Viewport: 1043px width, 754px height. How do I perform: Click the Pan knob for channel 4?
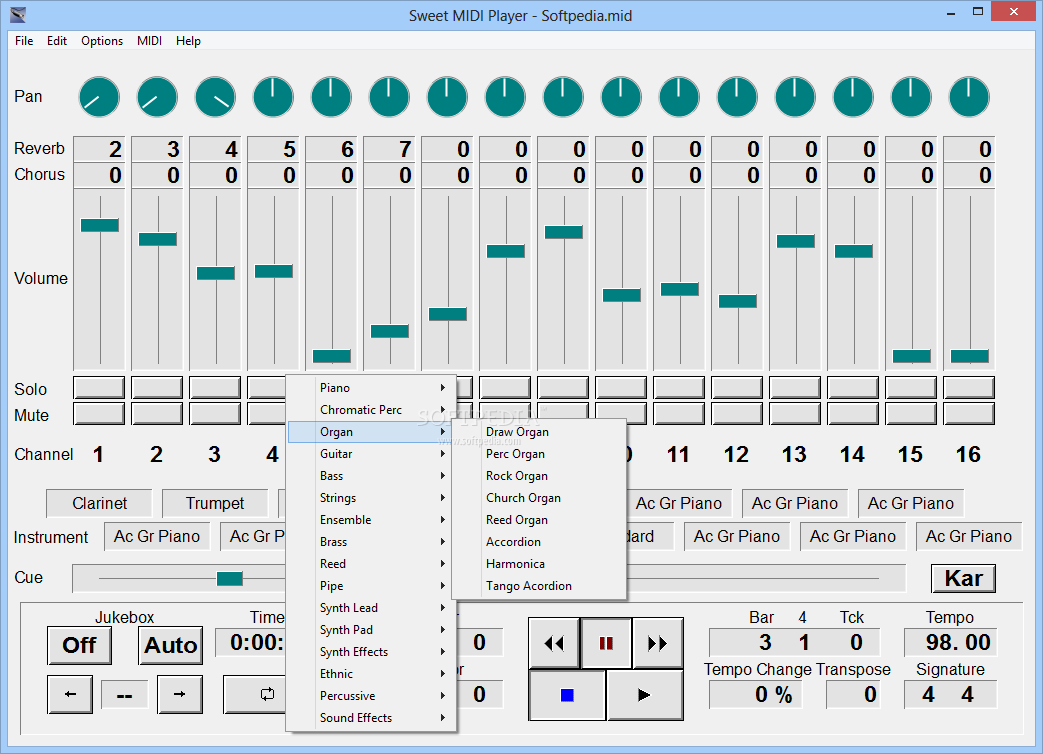pyautogui.click(x=273, y=97)
